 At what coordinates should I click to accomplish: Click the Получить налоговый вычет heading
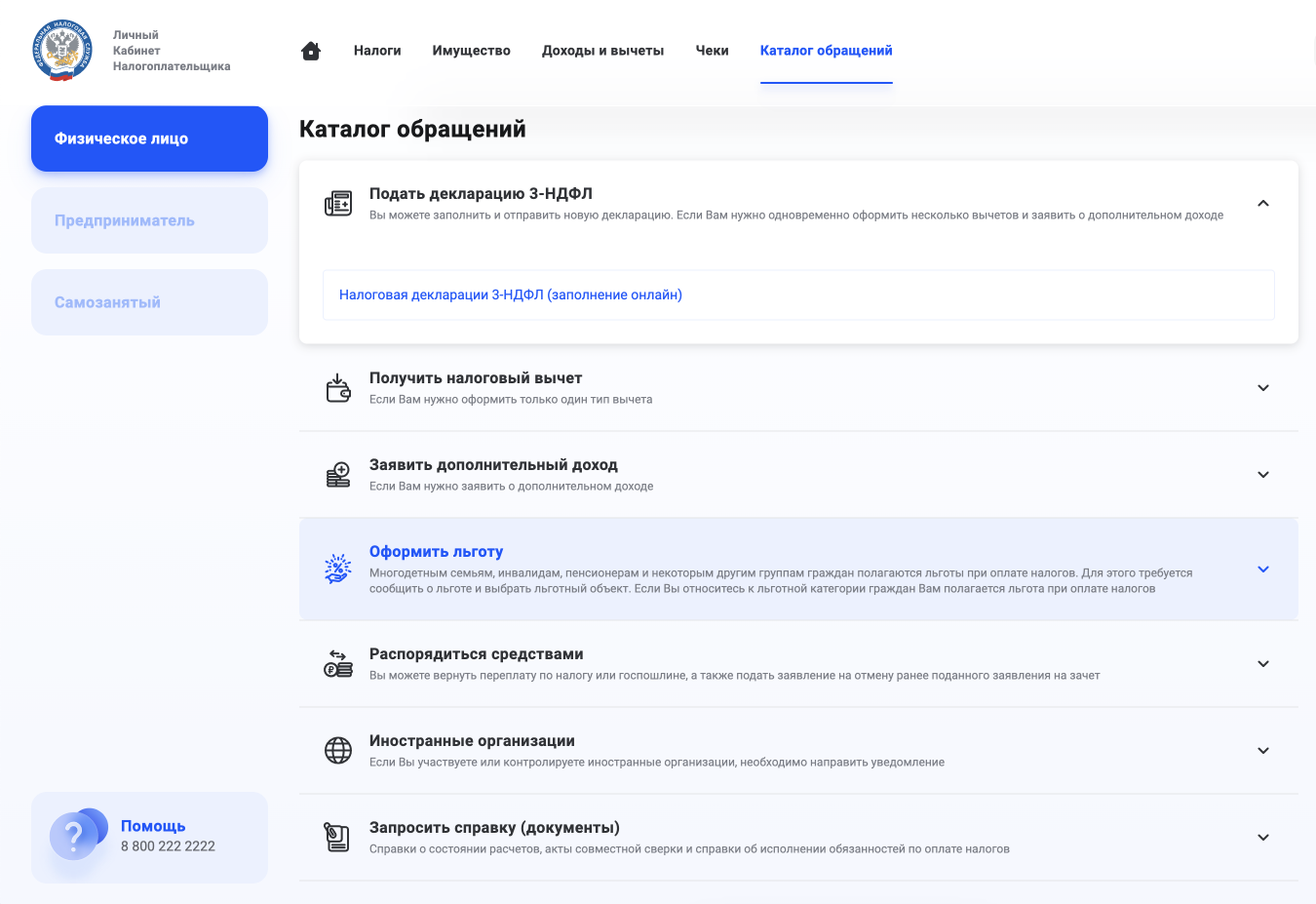pyautogui.click(x=476, y=377)
